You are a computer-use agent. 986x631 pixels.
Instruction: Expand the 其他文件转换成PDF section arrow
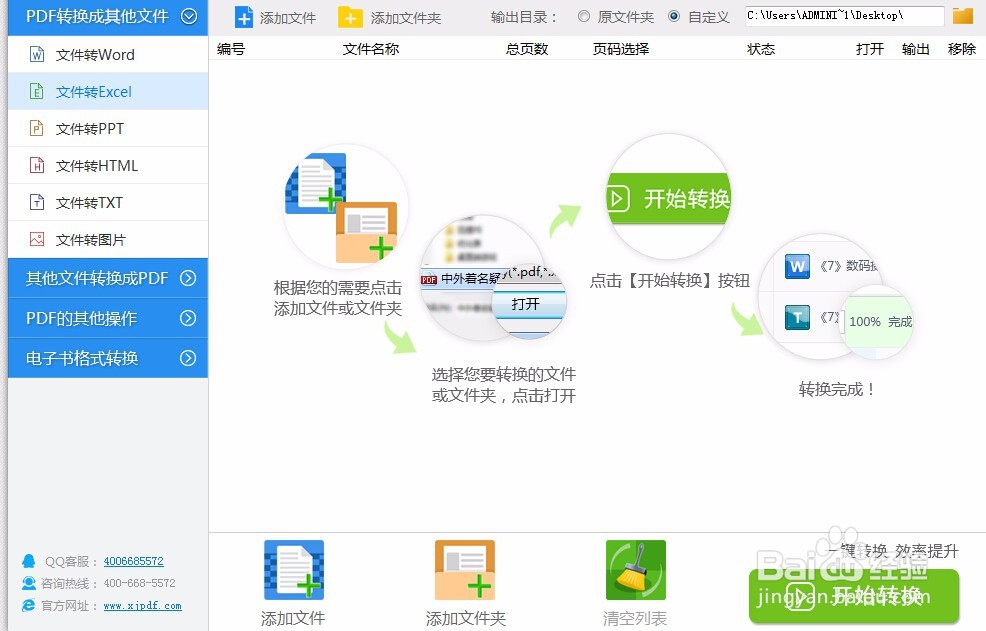click(x=188, y=278)
